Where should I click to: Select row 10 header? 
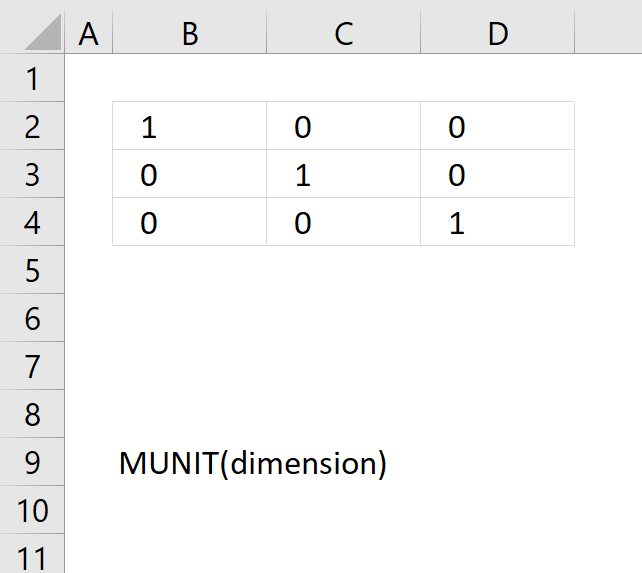(32, 510)
